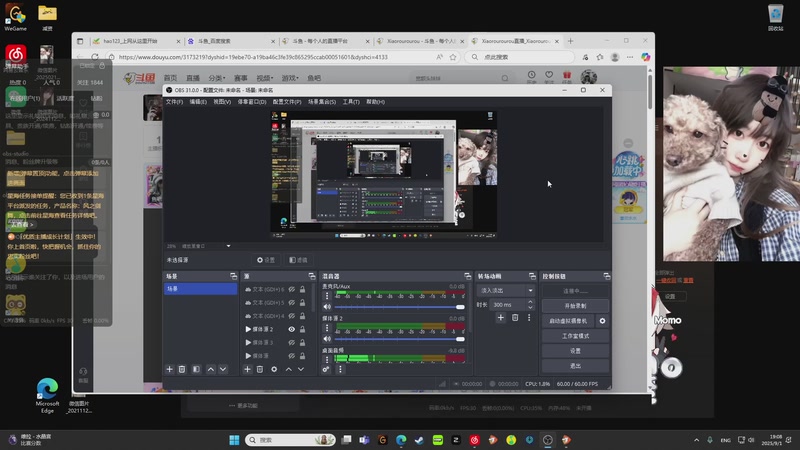Hide the 媒体源 2 source
The height and width of the screenshot is (450, 800).
[291, 329]
